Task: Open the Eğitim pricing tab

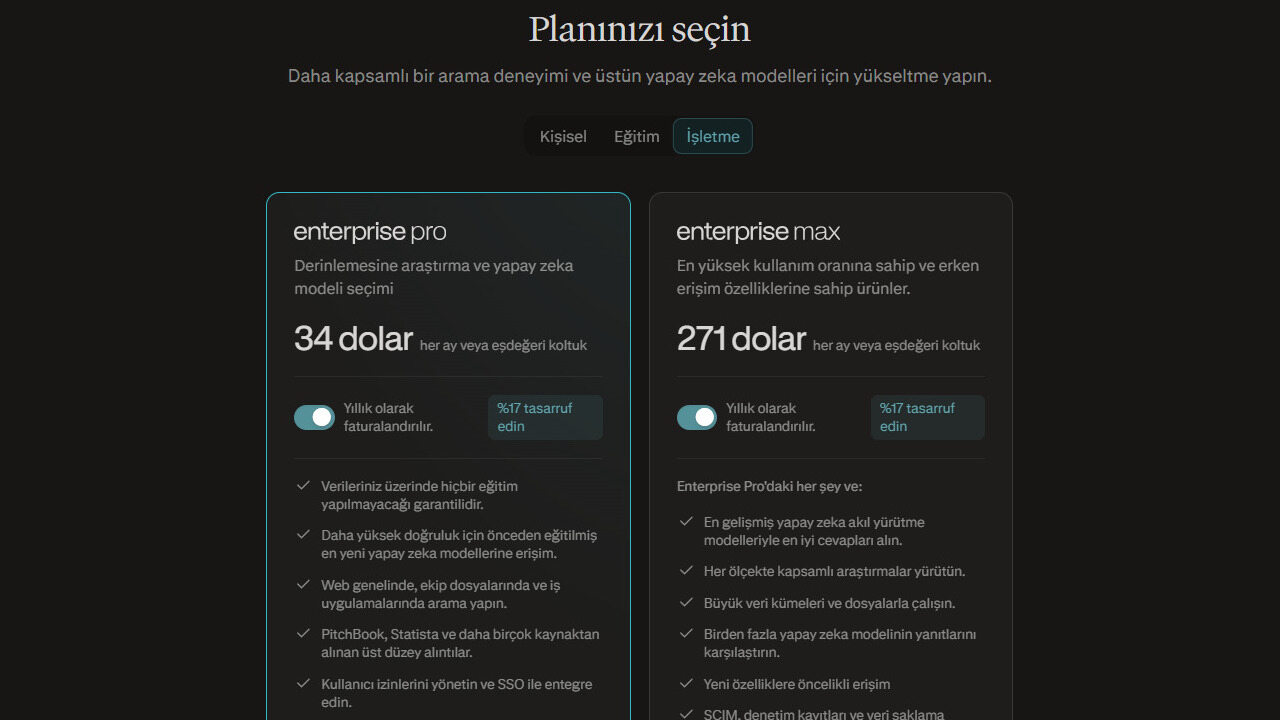Action: (637, 136)
